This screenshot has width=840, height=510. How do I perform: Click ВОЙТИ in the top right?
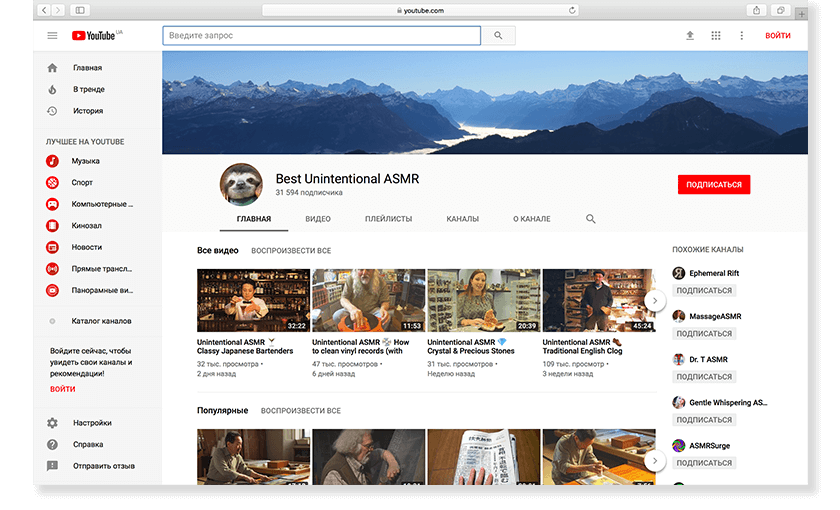(x=777, y=36)
